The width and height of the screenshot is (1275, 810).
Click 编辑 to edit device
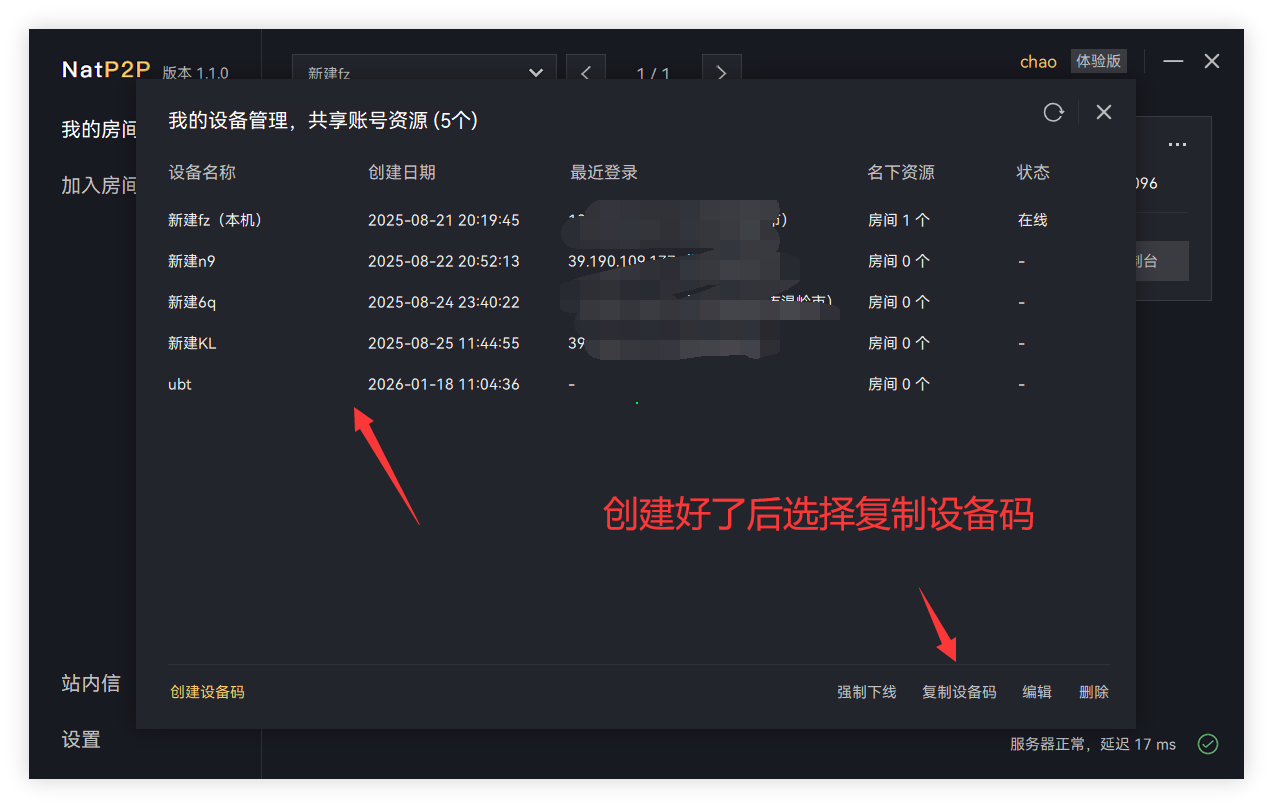coord(1036,692)
